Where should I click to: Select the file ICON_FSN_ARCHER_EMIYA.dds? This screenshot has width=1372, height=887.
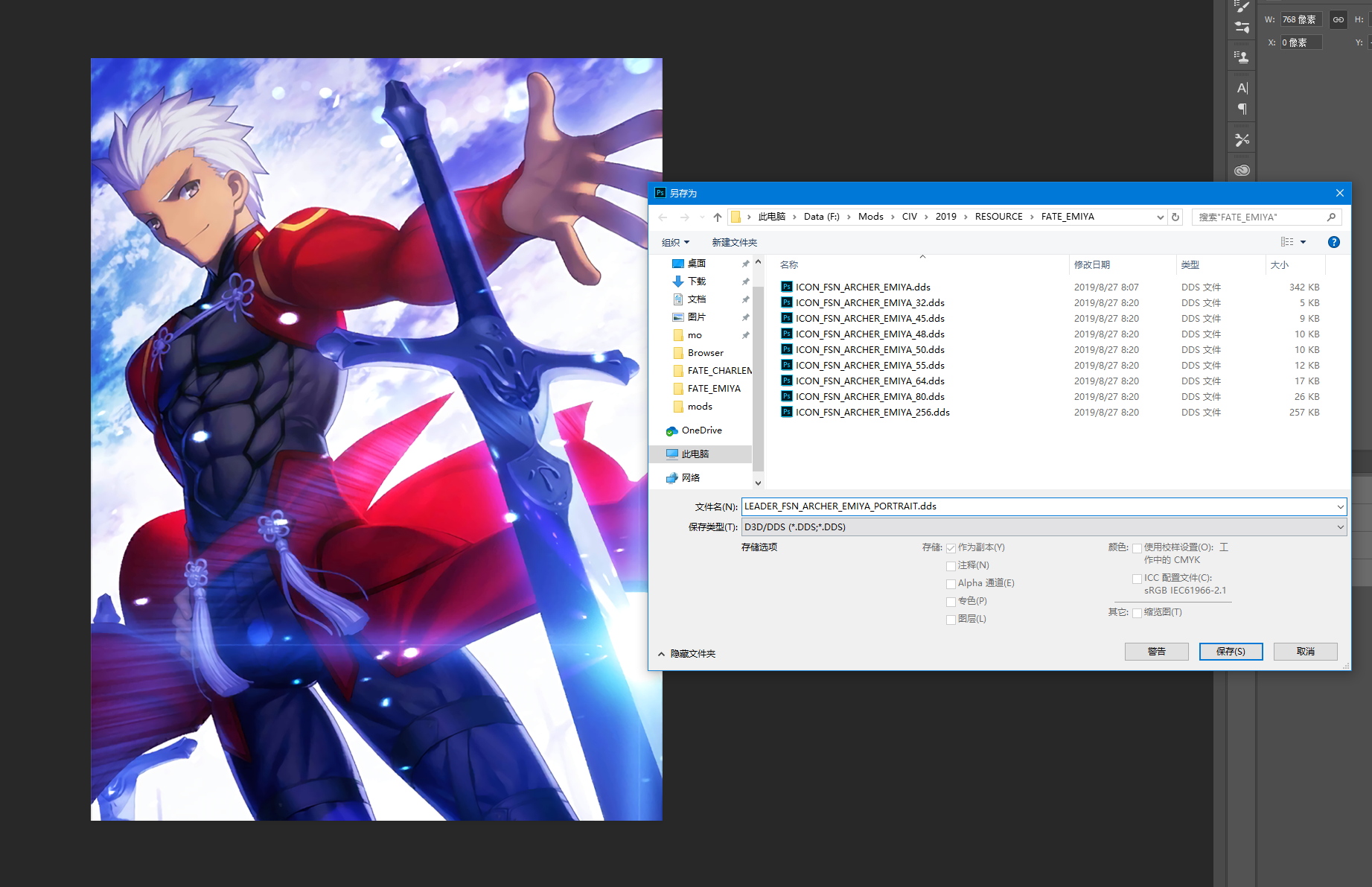point(863,287)
